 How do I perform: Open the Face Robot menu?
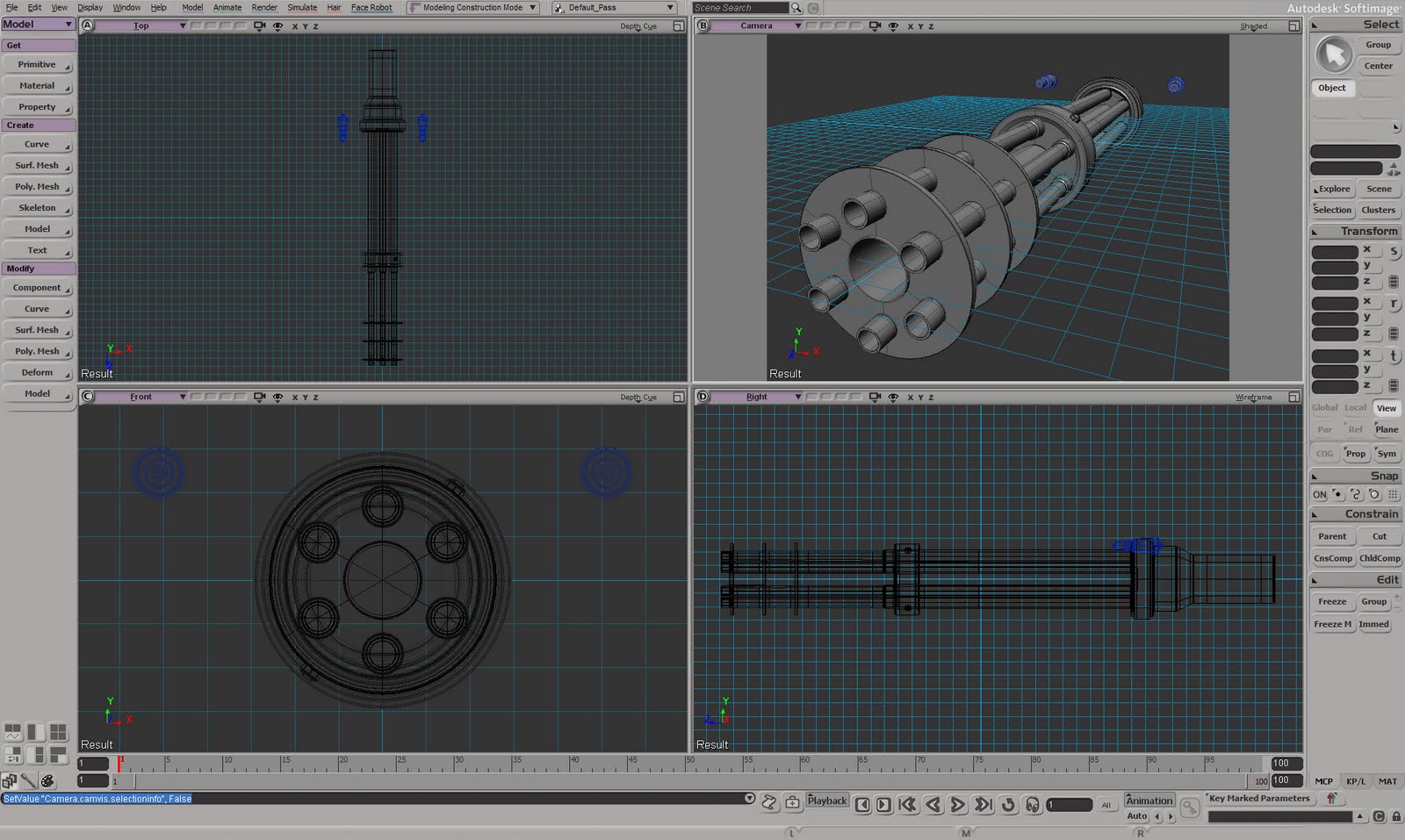tap(371, 7)
